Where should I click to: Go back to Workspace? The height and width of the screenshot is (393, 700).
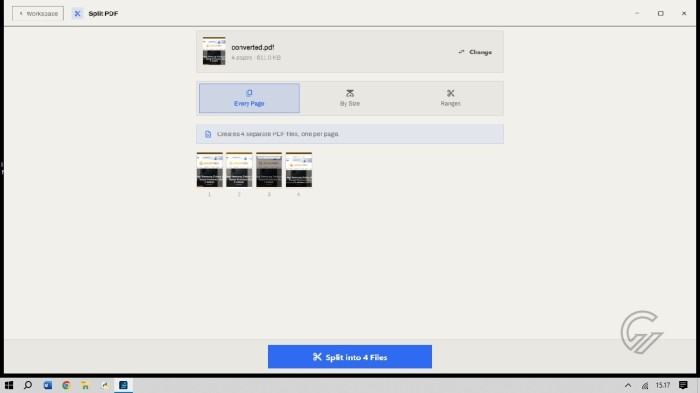(38, 13)
